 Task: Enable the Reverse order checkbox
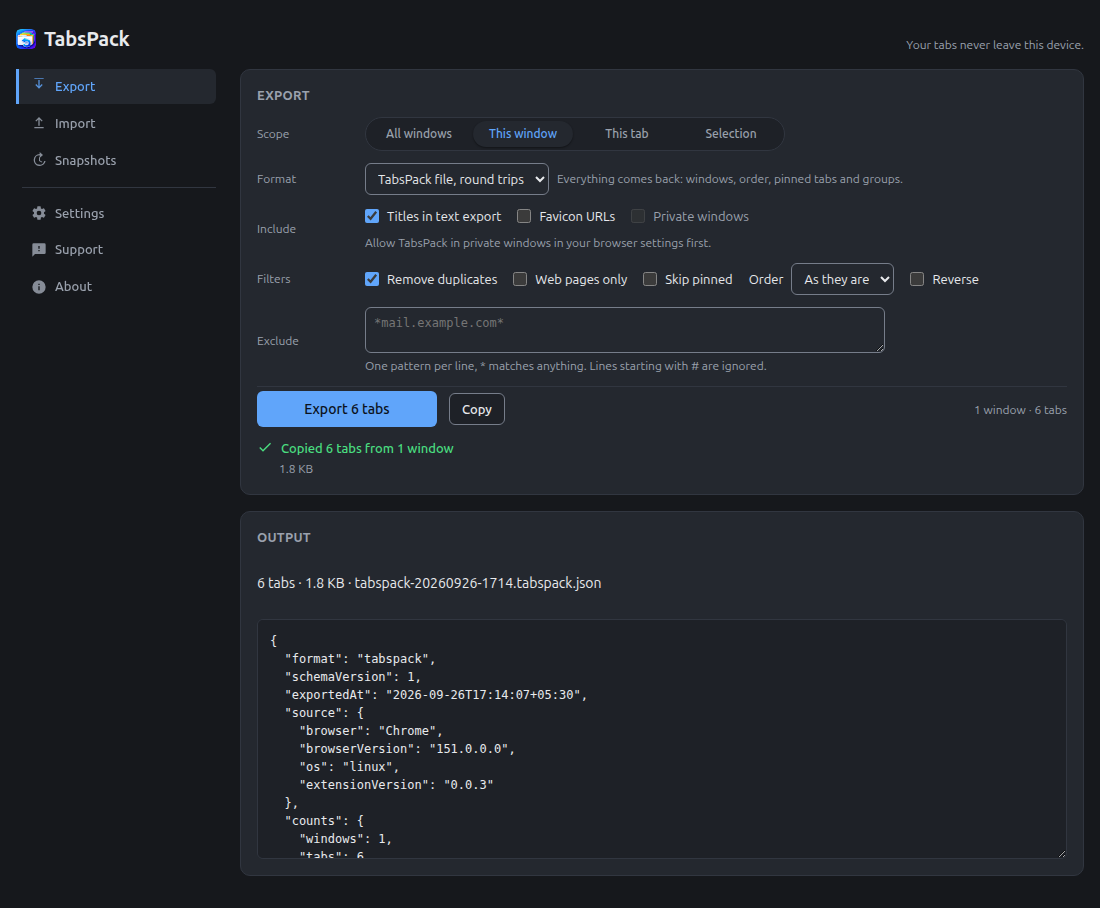[917, 279]
